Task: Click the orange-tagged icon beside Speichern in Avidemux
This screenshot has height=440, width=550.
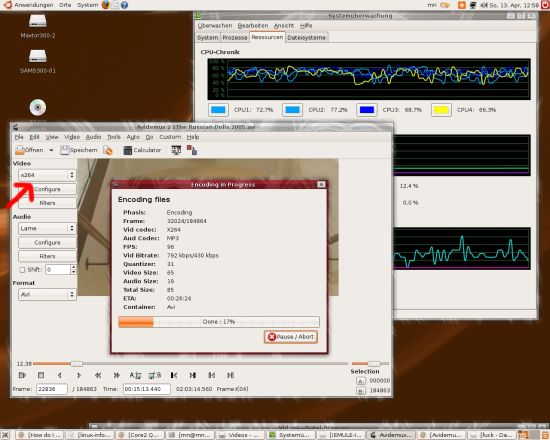Action: [x=108, y=150]
